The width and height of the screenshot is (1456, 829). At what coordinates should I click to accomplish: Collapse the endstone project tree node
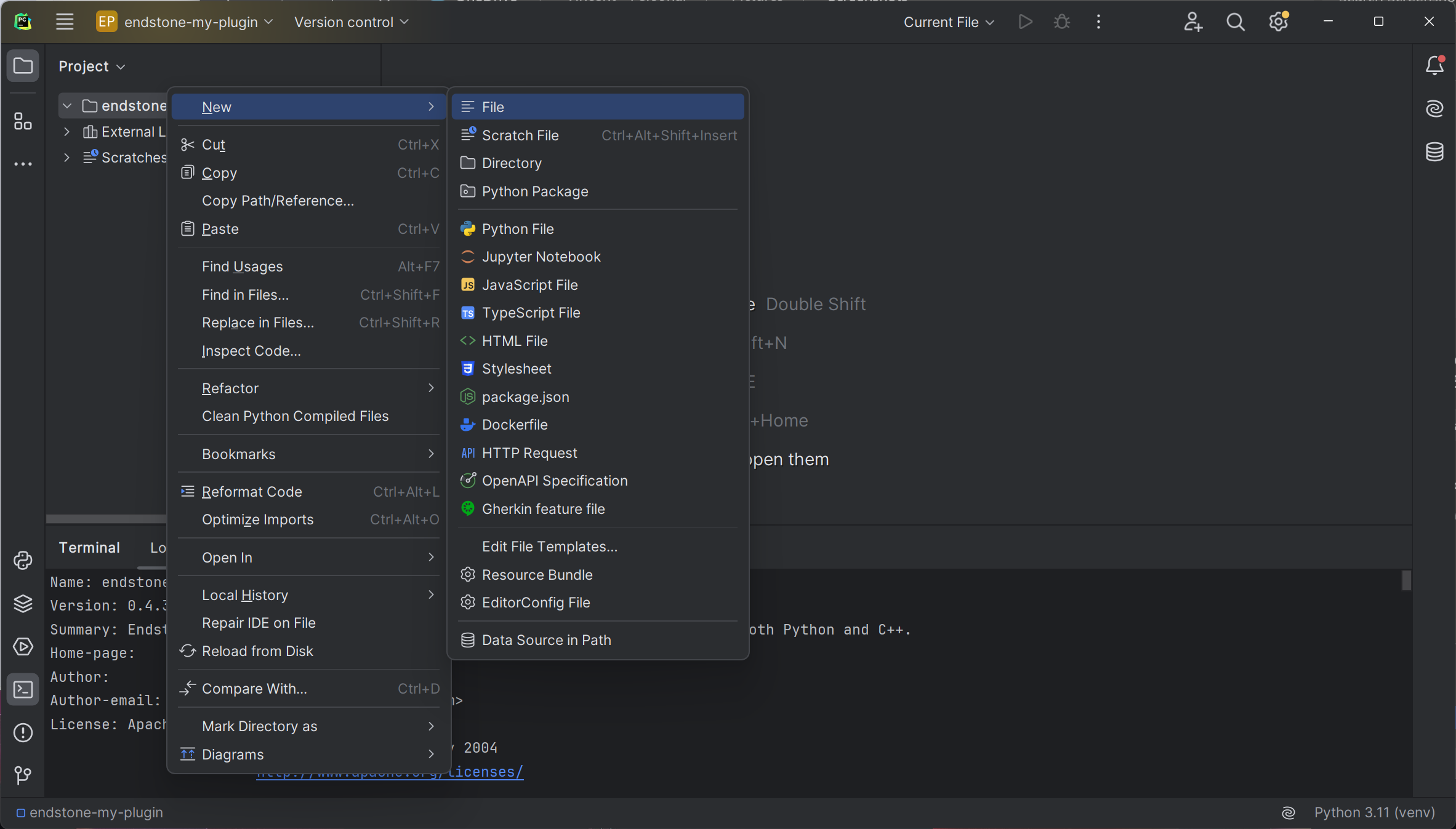[x=66, y=105]
